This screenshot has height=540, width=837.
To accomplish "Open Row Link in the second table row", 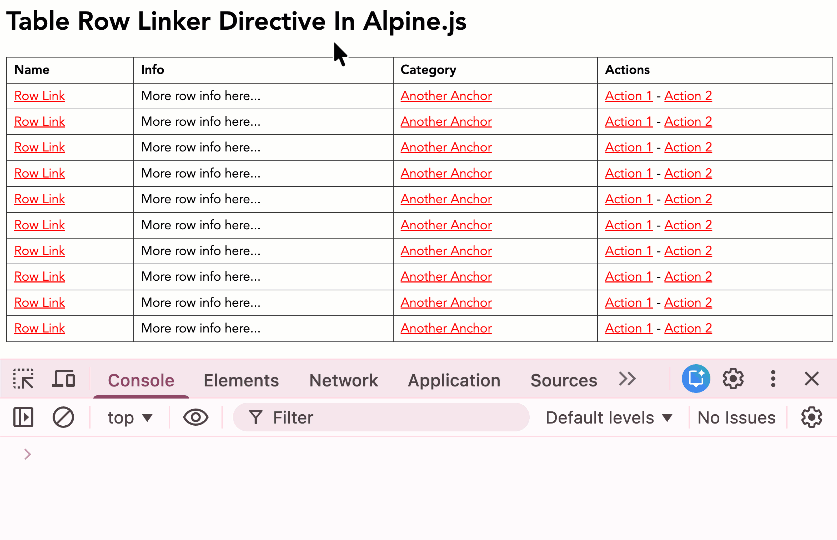I will [40, 122].
